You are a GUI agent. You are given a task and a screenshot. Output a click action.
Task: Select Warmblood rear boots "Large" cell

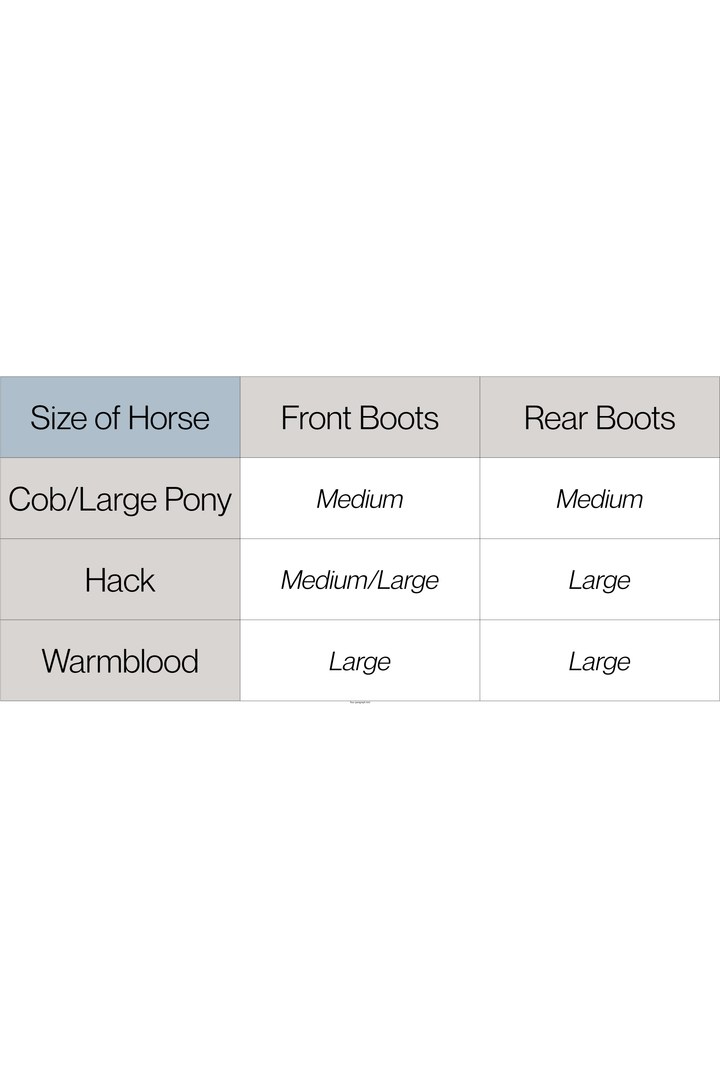pyautogui.click(x=600, y=661)
